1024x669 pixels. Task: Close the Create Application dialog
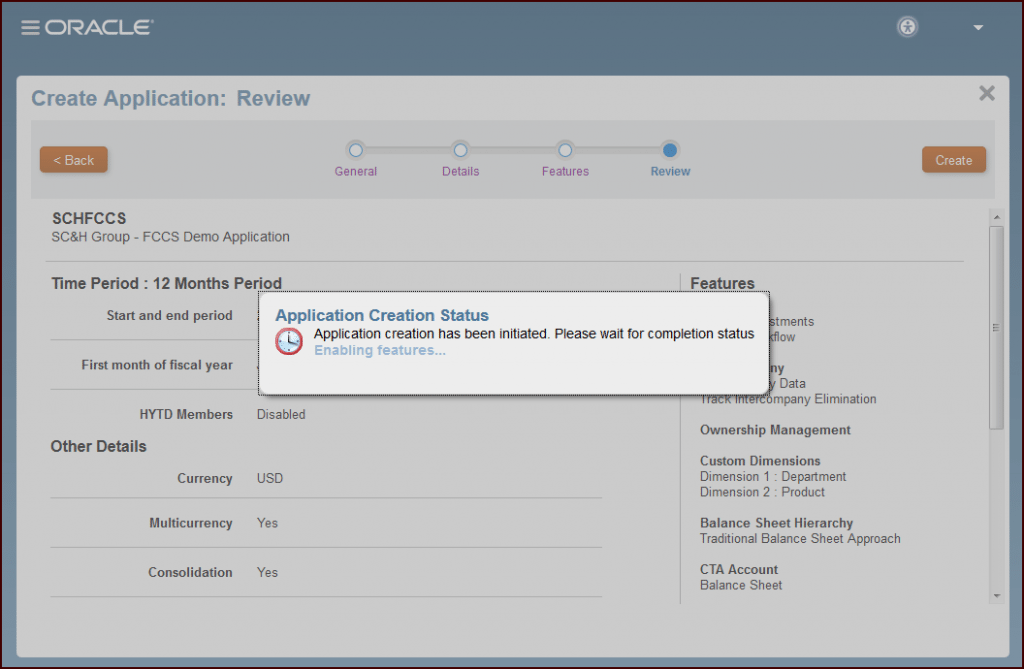pos(987,93)
